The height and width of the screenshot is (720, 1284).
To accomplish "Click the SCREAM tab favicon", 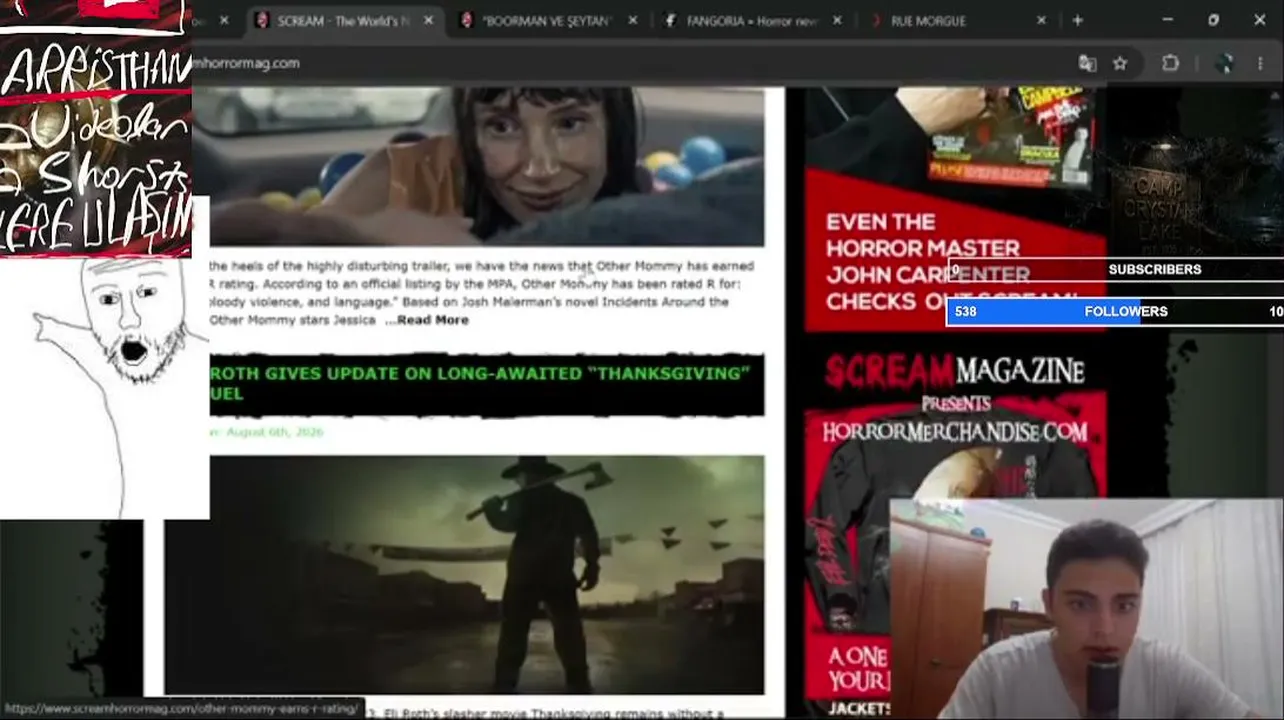I will click(x=262, y=20).
